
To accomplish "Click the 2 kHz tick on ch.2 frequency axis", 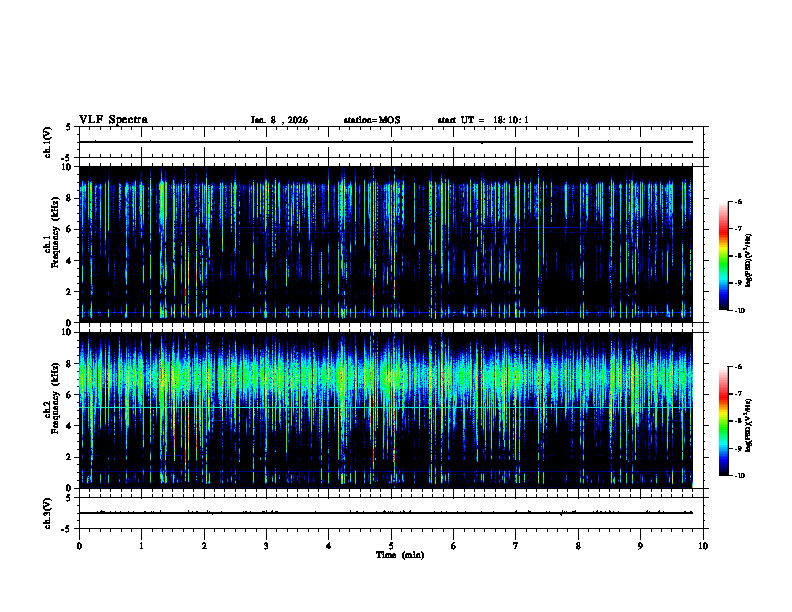I will tap(70, 457).
